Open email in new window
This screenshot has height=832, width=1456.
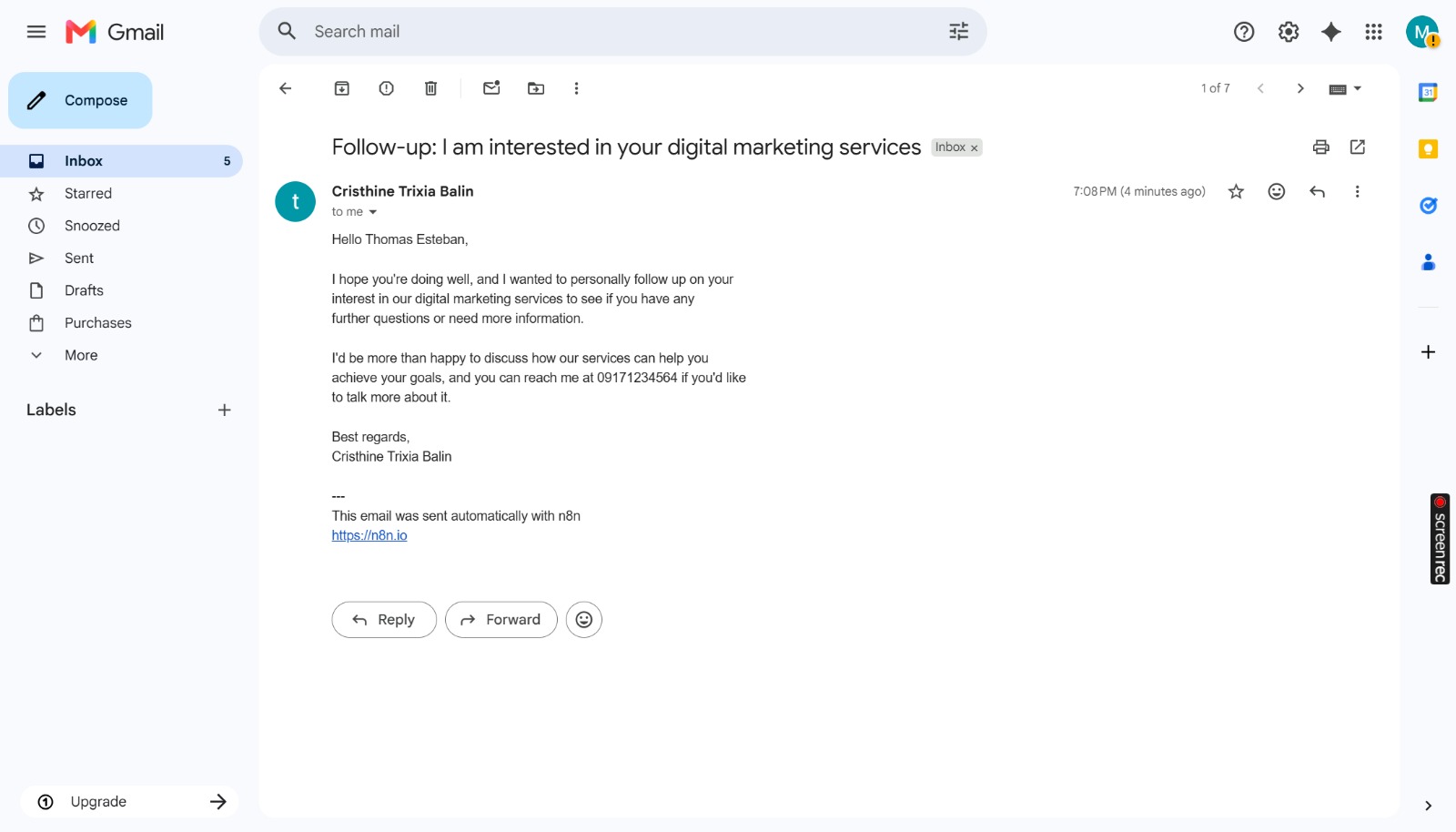1358,147
